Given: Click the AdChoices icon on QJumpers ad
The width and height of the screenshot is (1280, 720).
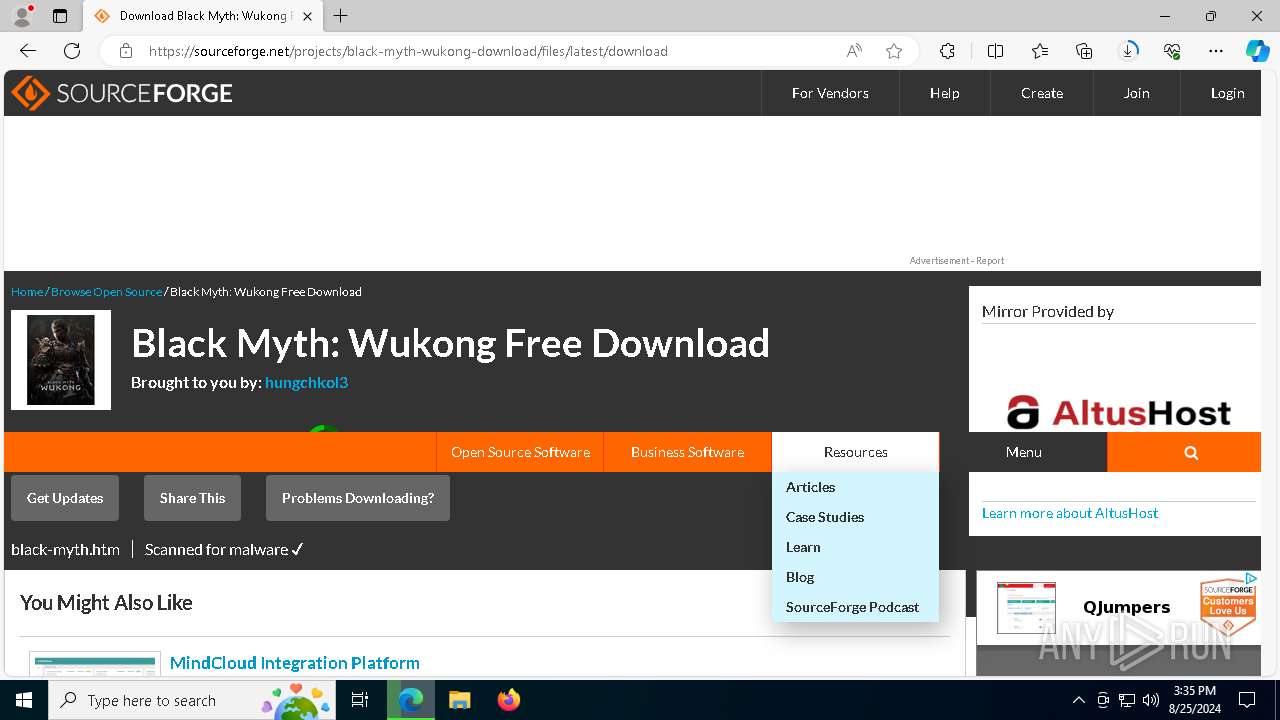Looking at the screenshot, I should (x=1251, y=578).
